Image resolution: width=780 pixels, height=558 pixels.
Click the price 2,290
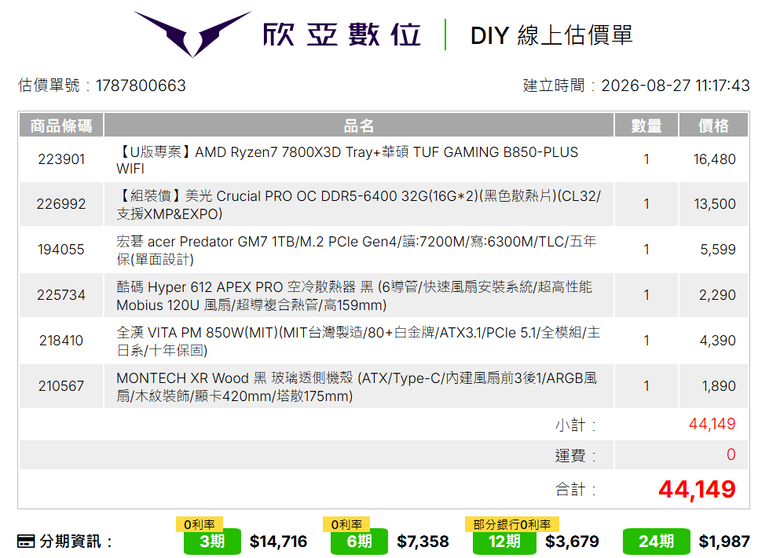[717, 295]
